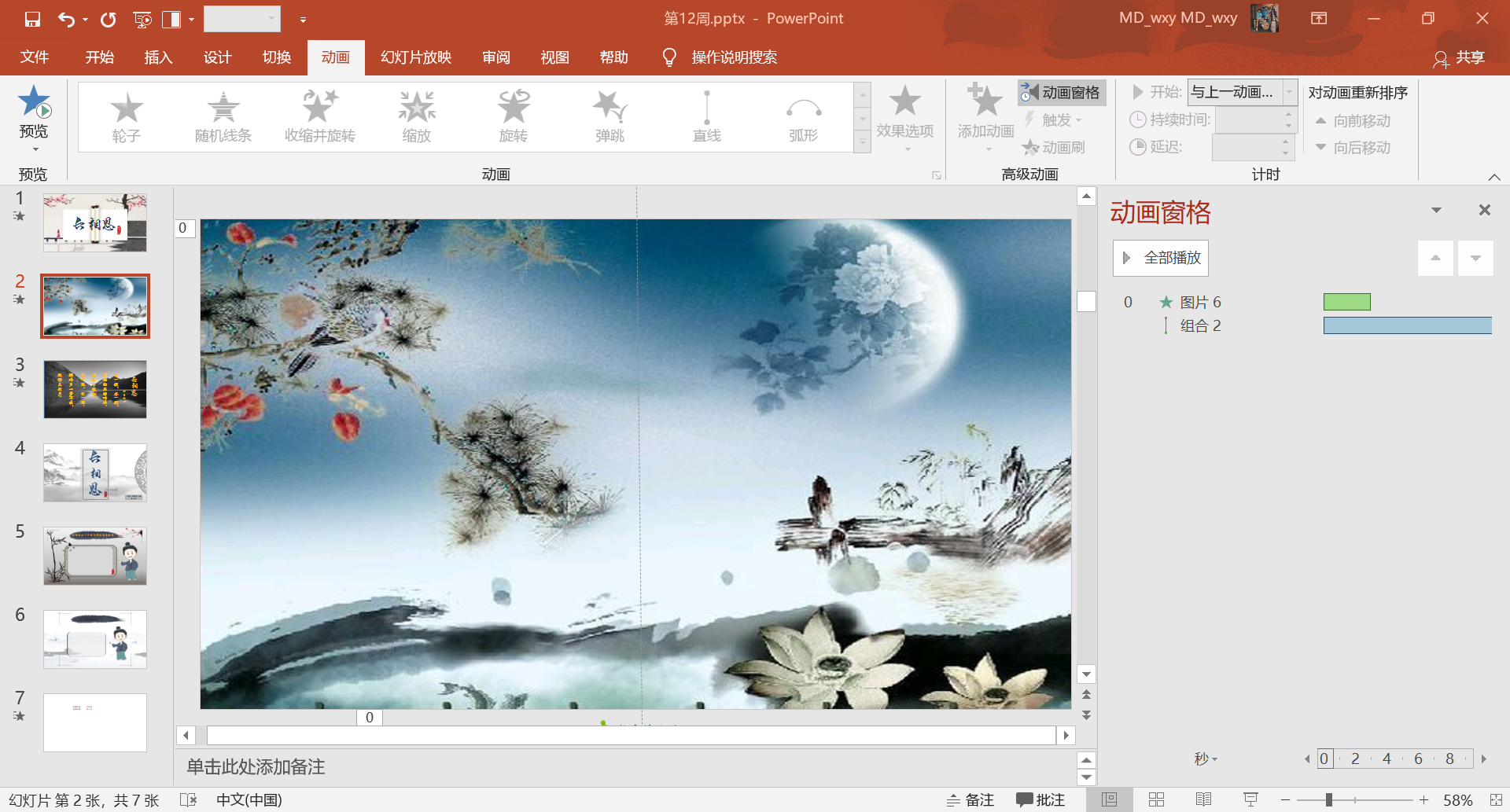The width and height of the screenshot is (1510, 812).
Task: Toggle the 批注 comments button
Action: pyautogui.click(x=1040, y=799)
